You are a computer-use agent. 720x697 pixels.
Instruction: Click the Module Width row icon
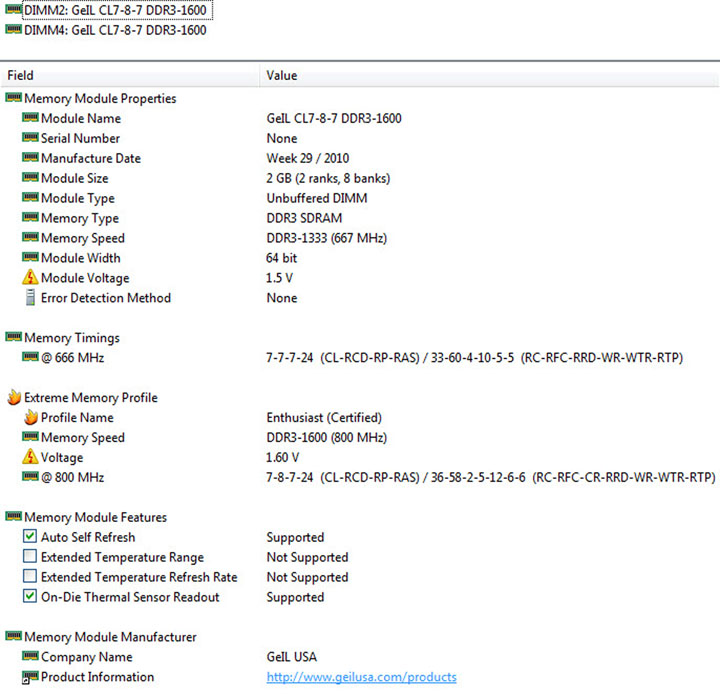coord(30,257)
